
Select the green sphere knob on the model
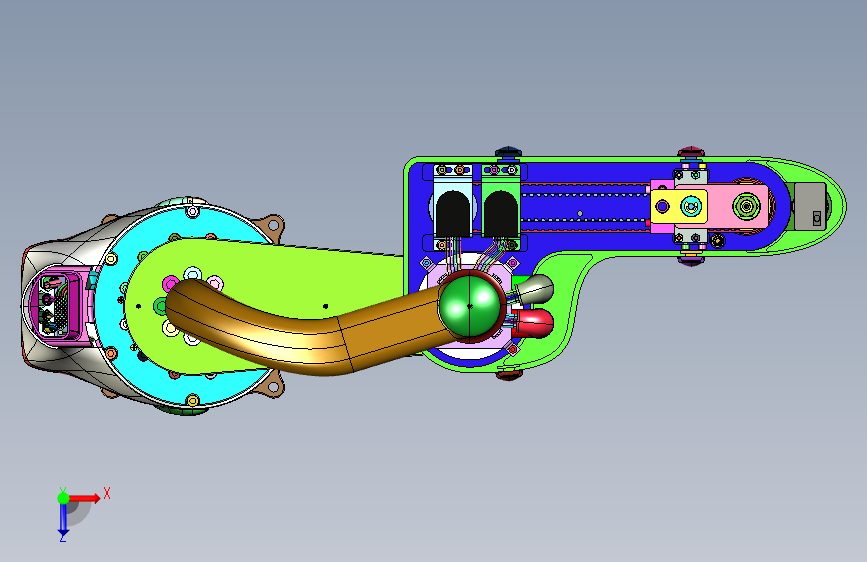point(470,305)
